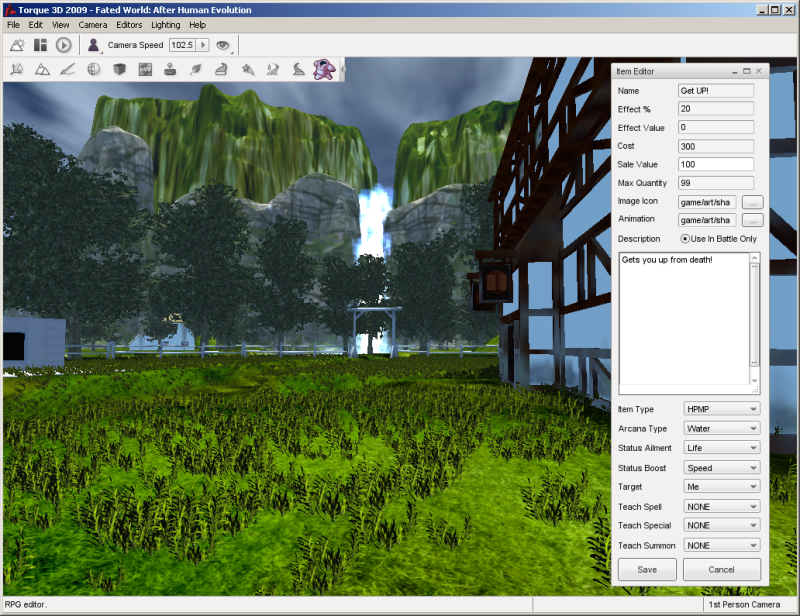Toggle the eye visibility options icon

coord(223,45)
